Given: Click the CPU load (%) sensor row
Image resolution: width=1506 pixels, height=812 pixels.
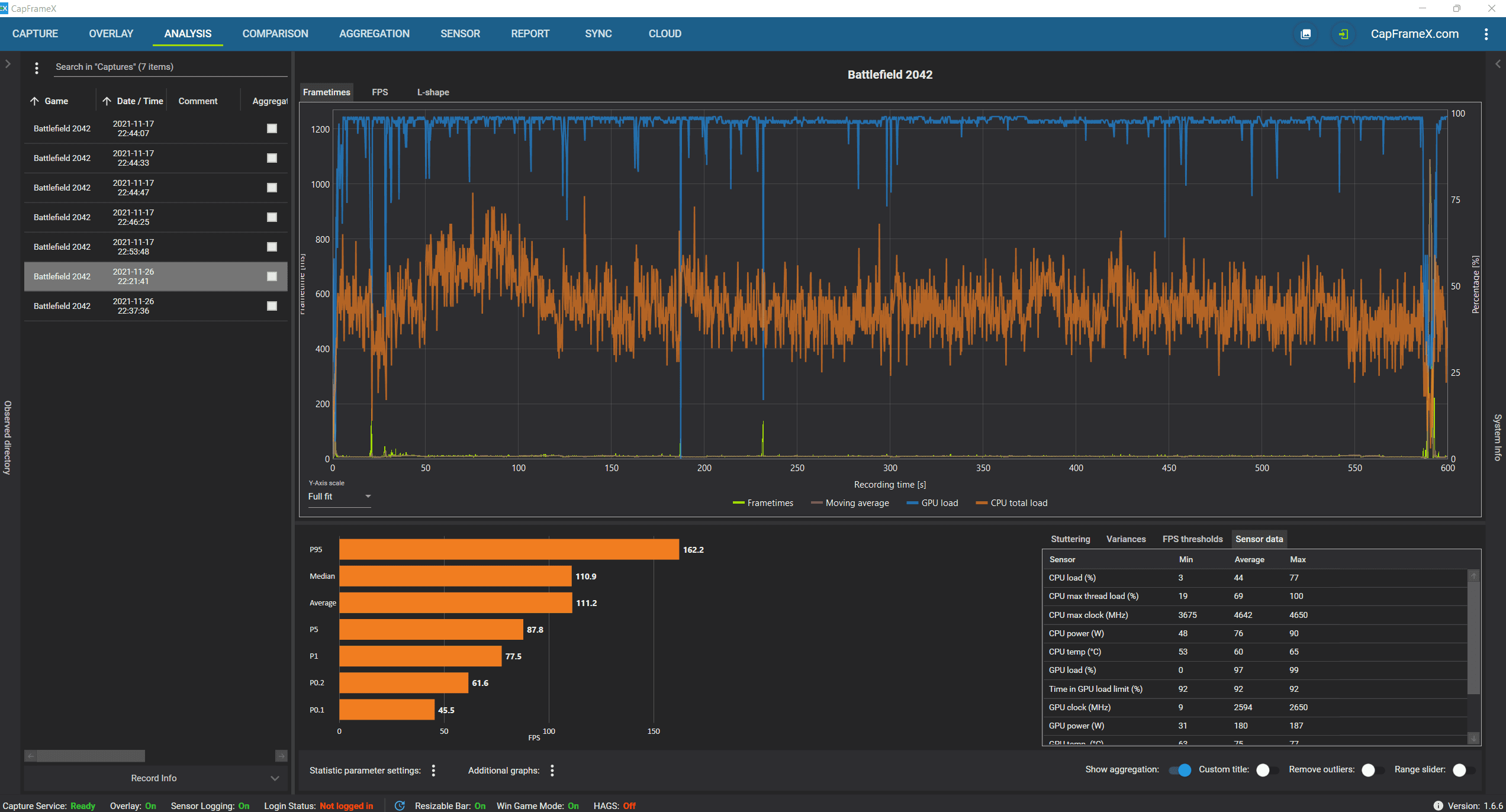Looking at the screenshot, I should [x=1254, y=578].
